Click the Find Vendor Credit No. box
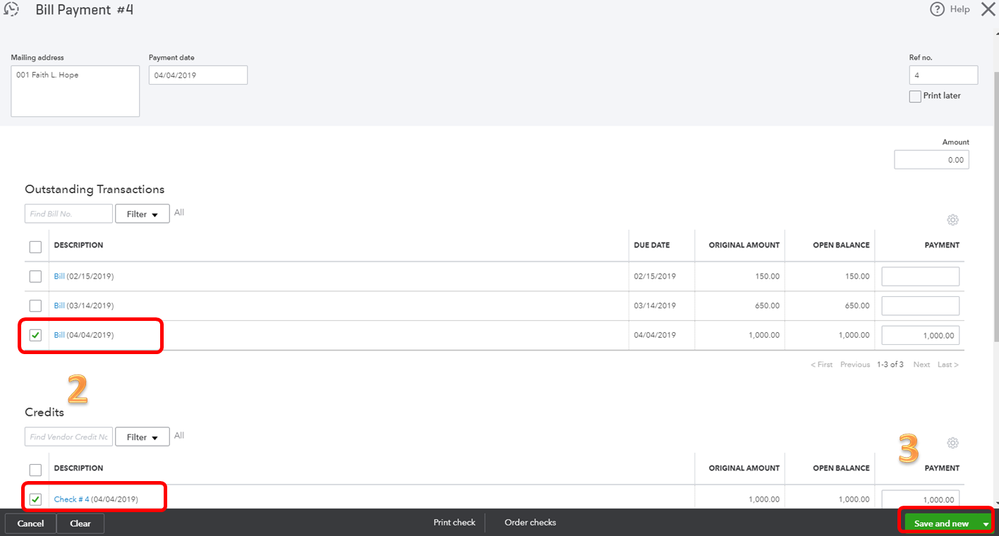The image size is (999, 536). pyautogui.click(x=69, y=437)
